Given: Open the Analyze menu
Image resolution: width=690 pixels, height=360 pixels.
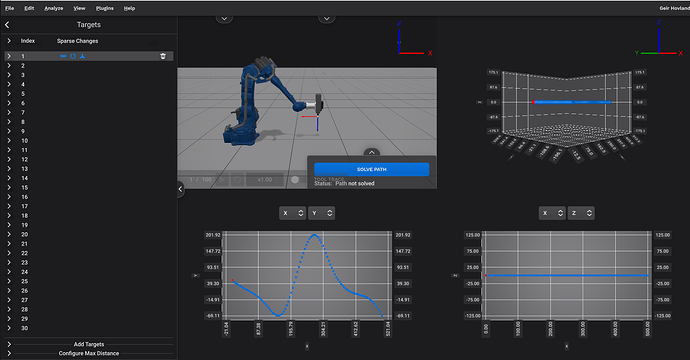Looking at the screenshot, I should (x=54, y=8).
